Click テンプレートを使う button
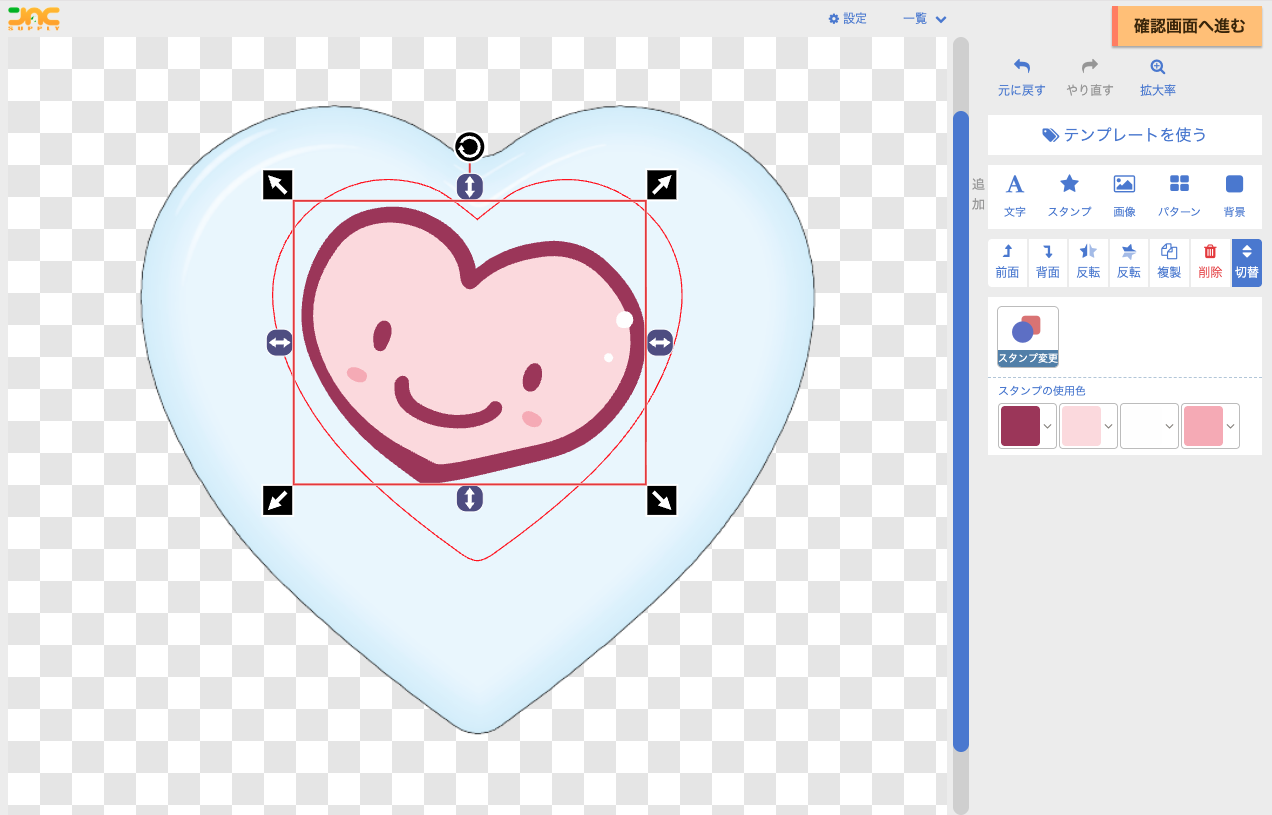1272x815 pixels. click(x=1124, y=135)
